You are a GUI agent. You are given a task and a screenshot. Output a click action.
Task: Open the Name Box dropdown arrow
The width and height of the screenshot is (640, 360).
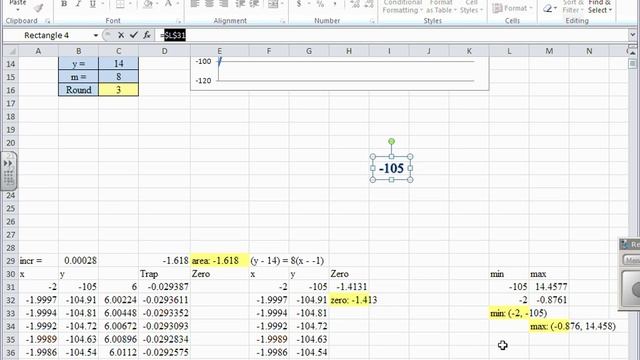(x=96, y=36)
